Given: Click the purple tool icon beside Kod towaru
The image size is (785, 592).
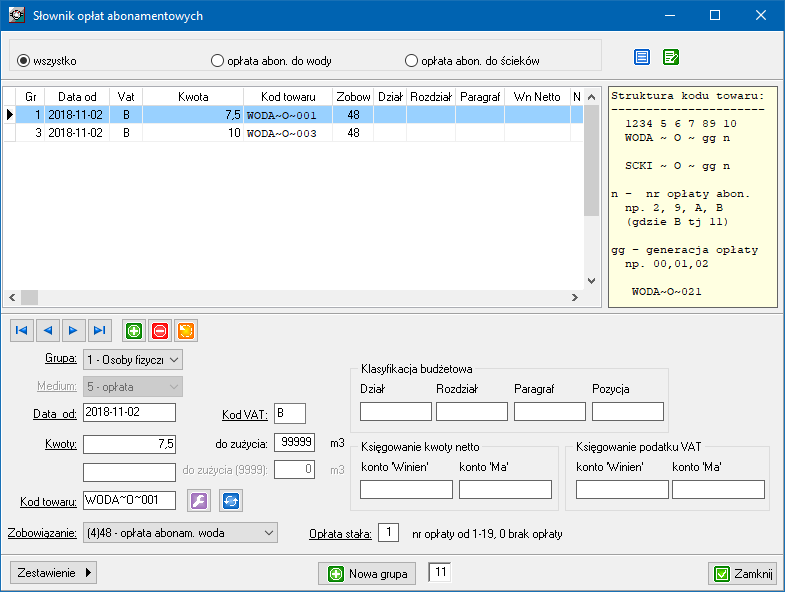Looking at the screenshot, I should tap(200, 500).
